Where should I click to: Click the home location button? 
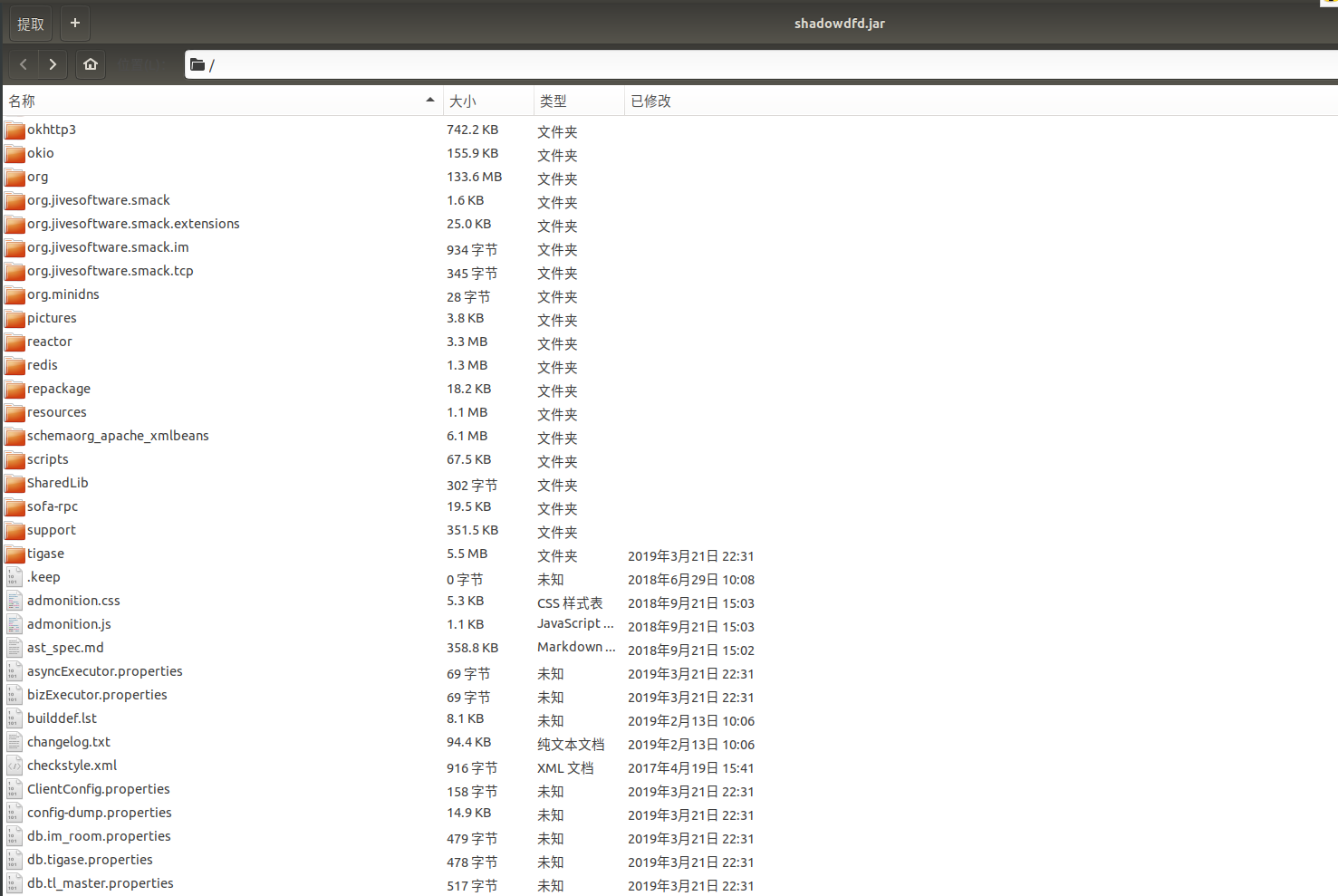click(x=91, y=64)
